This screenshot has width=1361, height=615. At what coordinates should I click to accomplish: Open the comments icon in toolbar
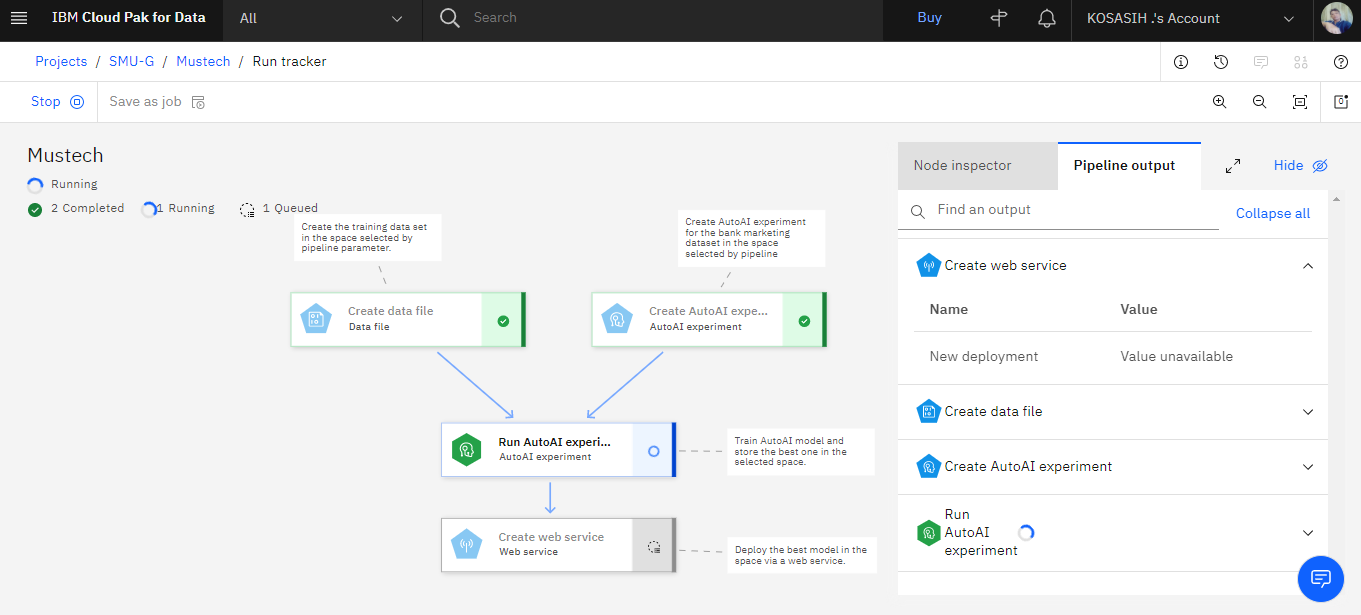1261,62
